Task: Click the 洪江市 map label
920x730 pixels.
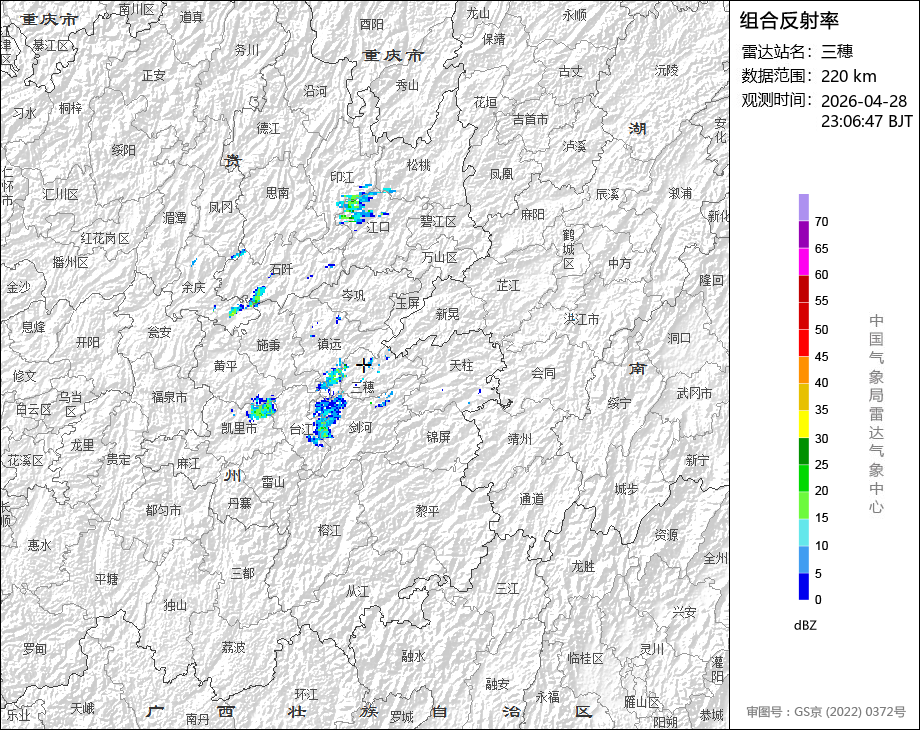Action: click(581, 319)
